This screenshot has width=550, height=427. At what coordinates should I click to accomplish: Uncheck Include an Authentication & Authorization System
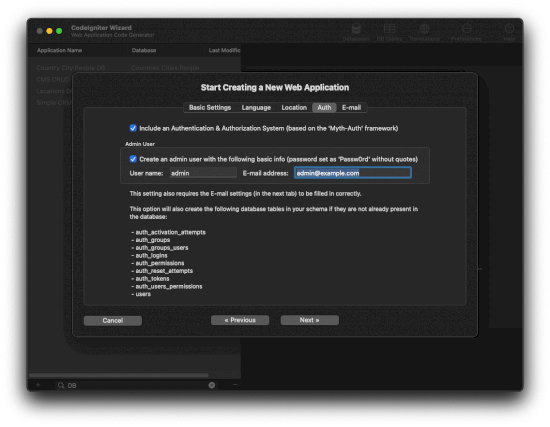click(133, 128)
